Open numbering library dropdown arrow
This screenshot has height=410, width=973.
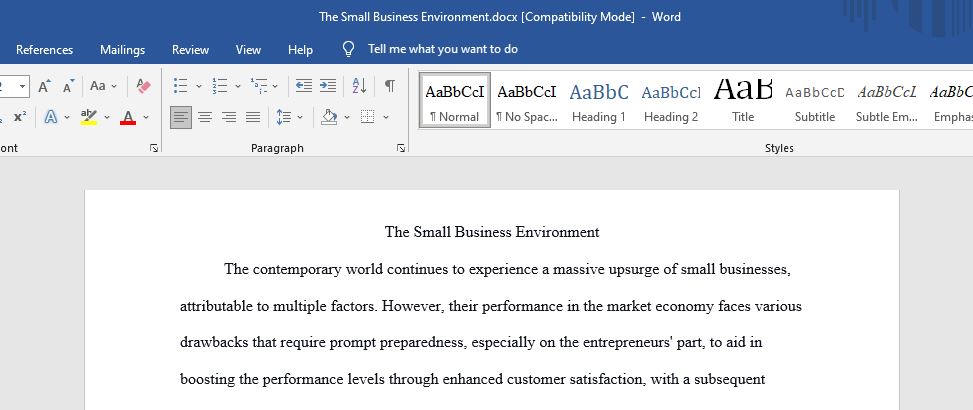pos(238,86)
